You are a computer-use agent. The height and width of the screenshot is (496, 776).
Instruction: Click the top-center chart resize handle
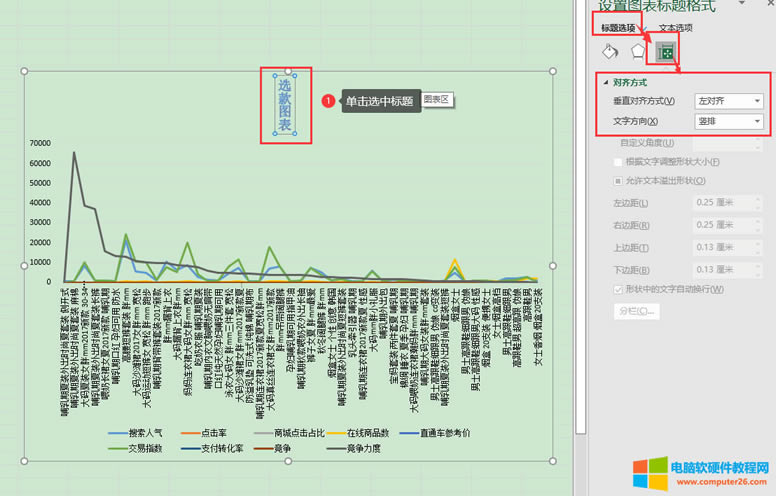point(290,71)
